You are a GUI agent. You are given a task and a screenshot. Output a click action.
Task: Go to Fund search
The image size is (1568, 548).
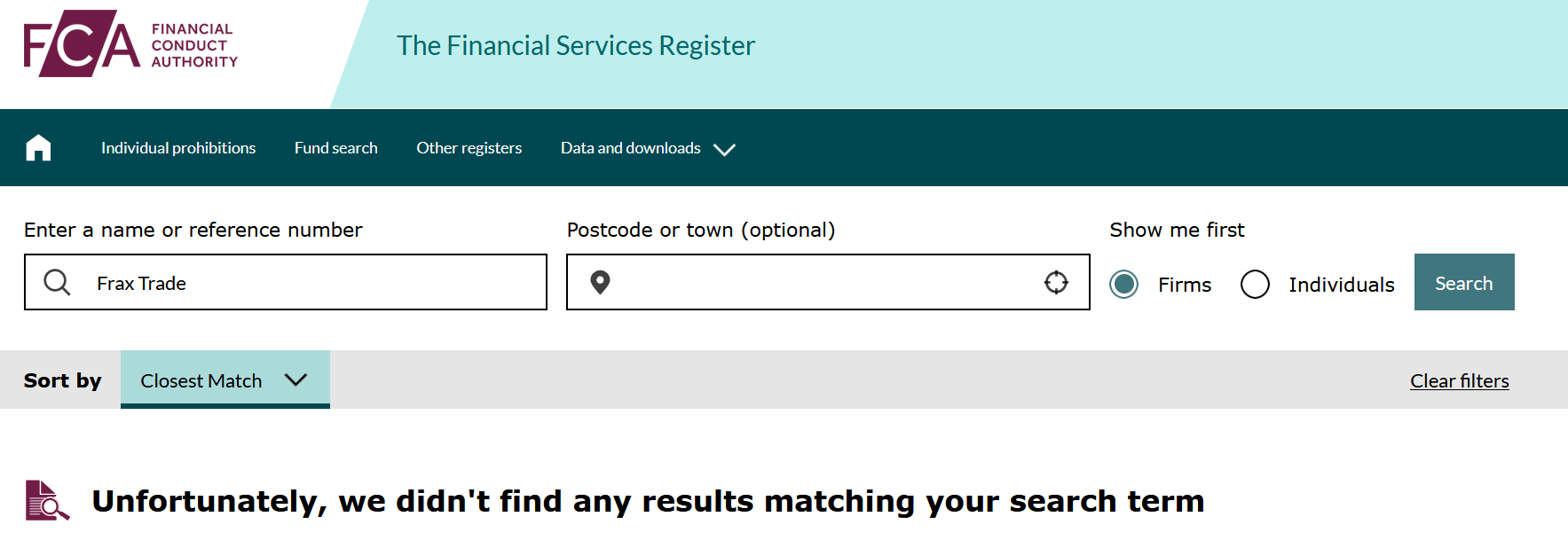click(x=336, y=148)
